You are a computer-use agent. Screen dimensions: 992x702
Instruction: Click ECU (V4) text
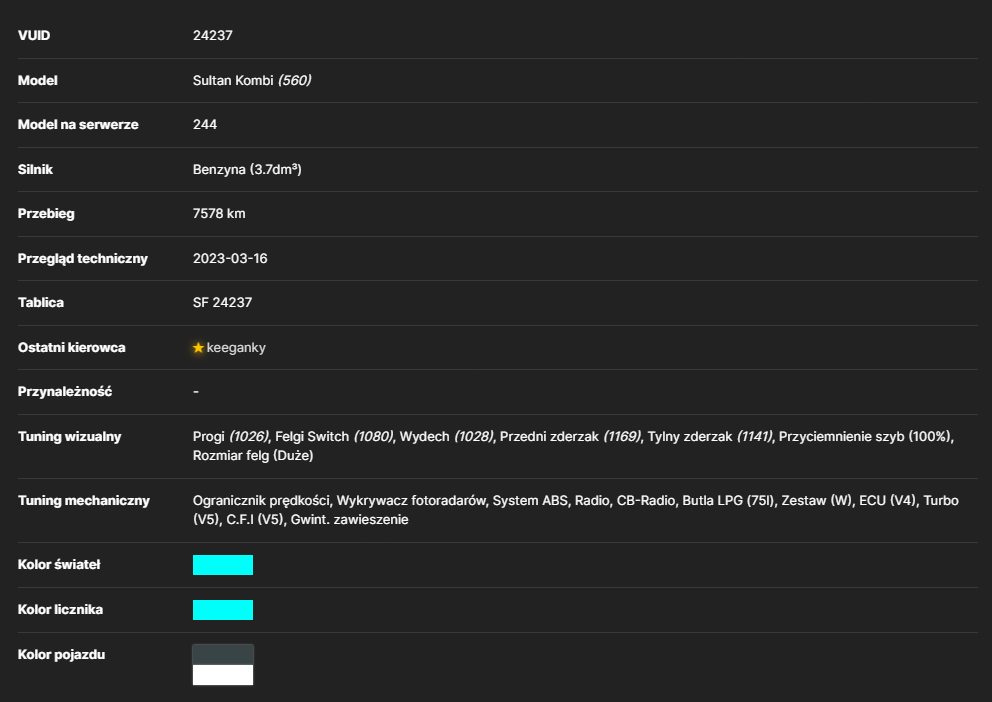click(x=888, y=500)
